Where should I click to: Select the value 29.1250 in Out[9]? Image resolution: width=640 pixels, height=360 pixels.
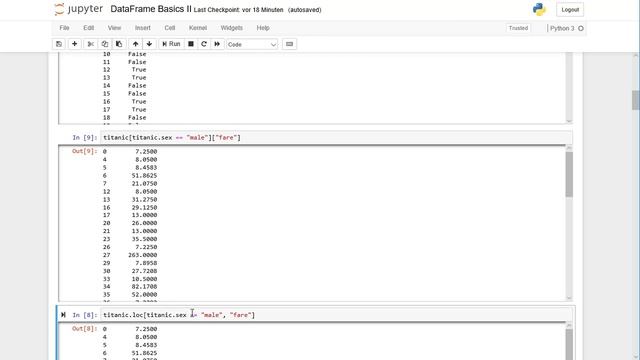click(x=144, y=207)
